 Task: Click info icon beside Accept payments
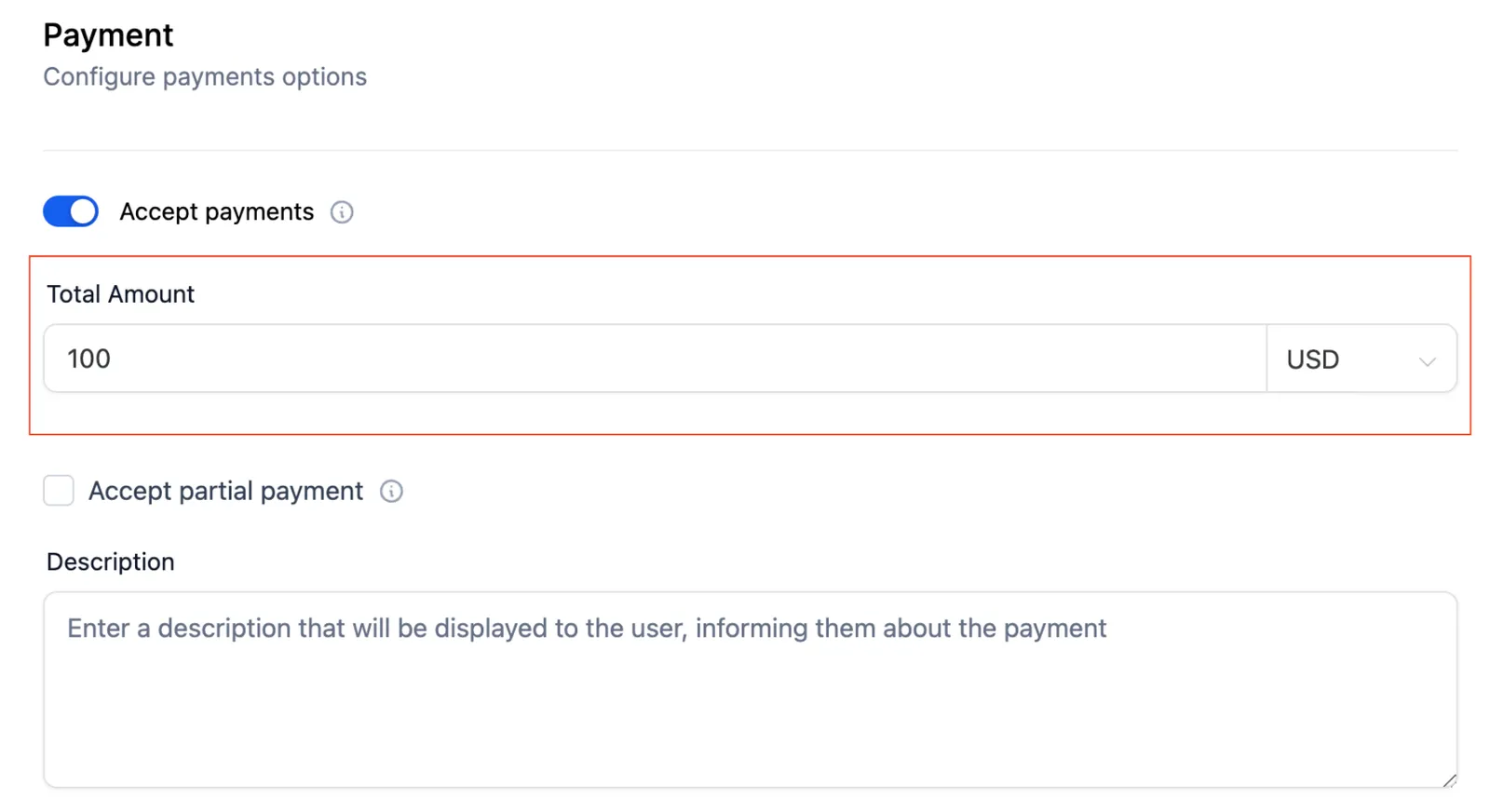pos(342,212)
